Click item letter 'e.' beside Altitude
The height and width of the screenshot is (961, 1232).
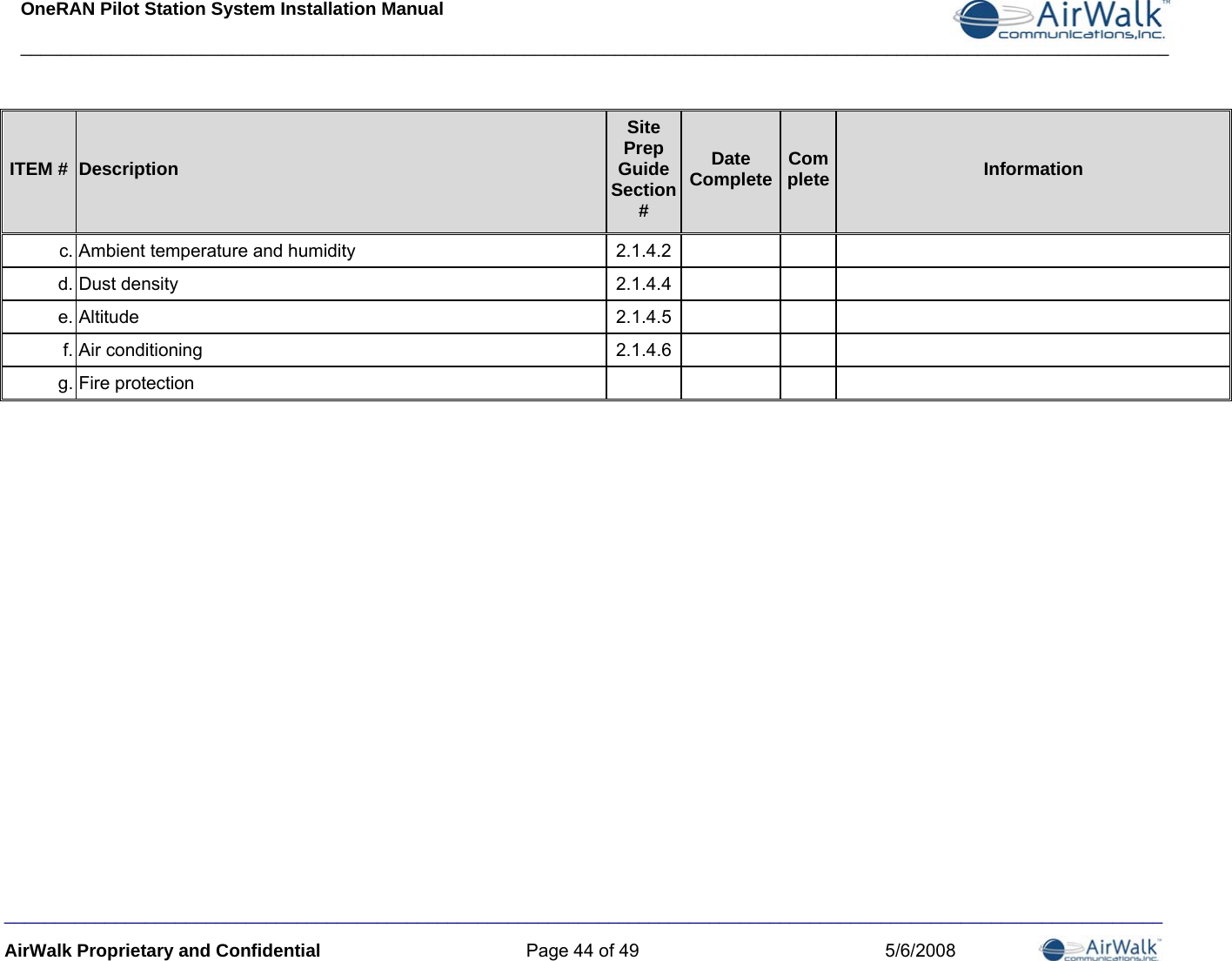coord(65,317)
